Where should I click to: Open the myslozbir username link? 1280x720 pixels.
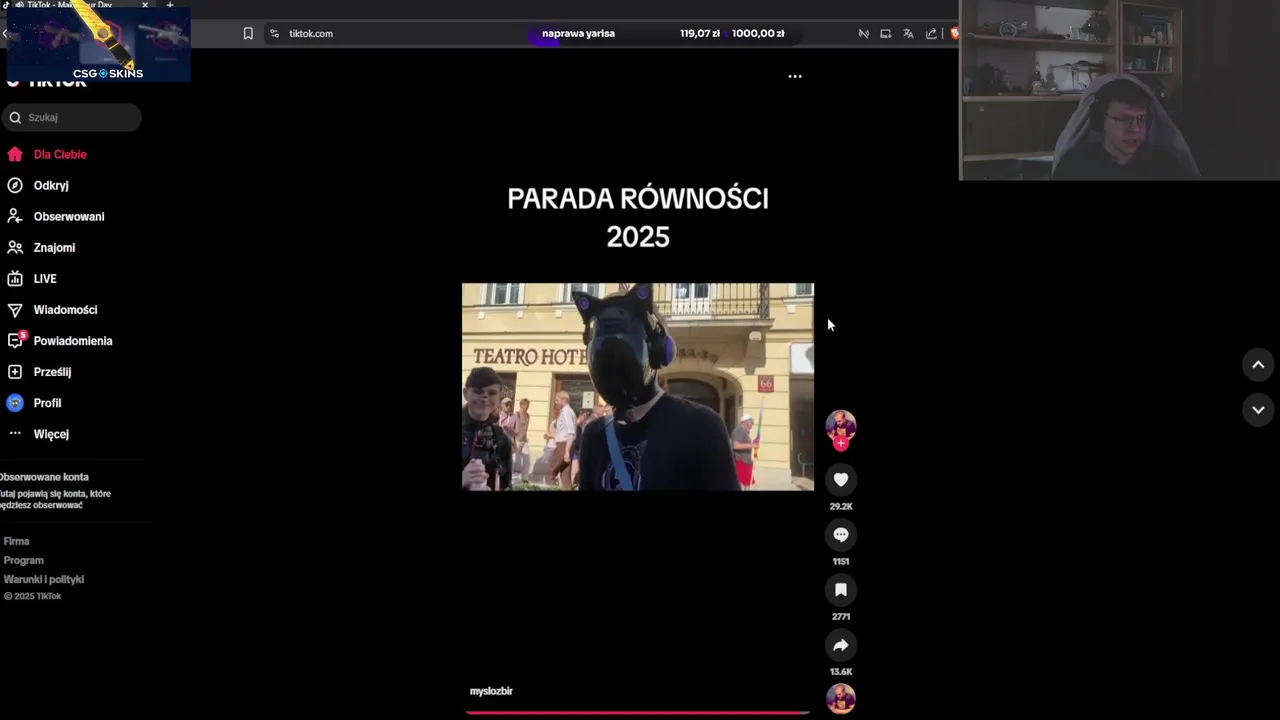tap(491, 691)
